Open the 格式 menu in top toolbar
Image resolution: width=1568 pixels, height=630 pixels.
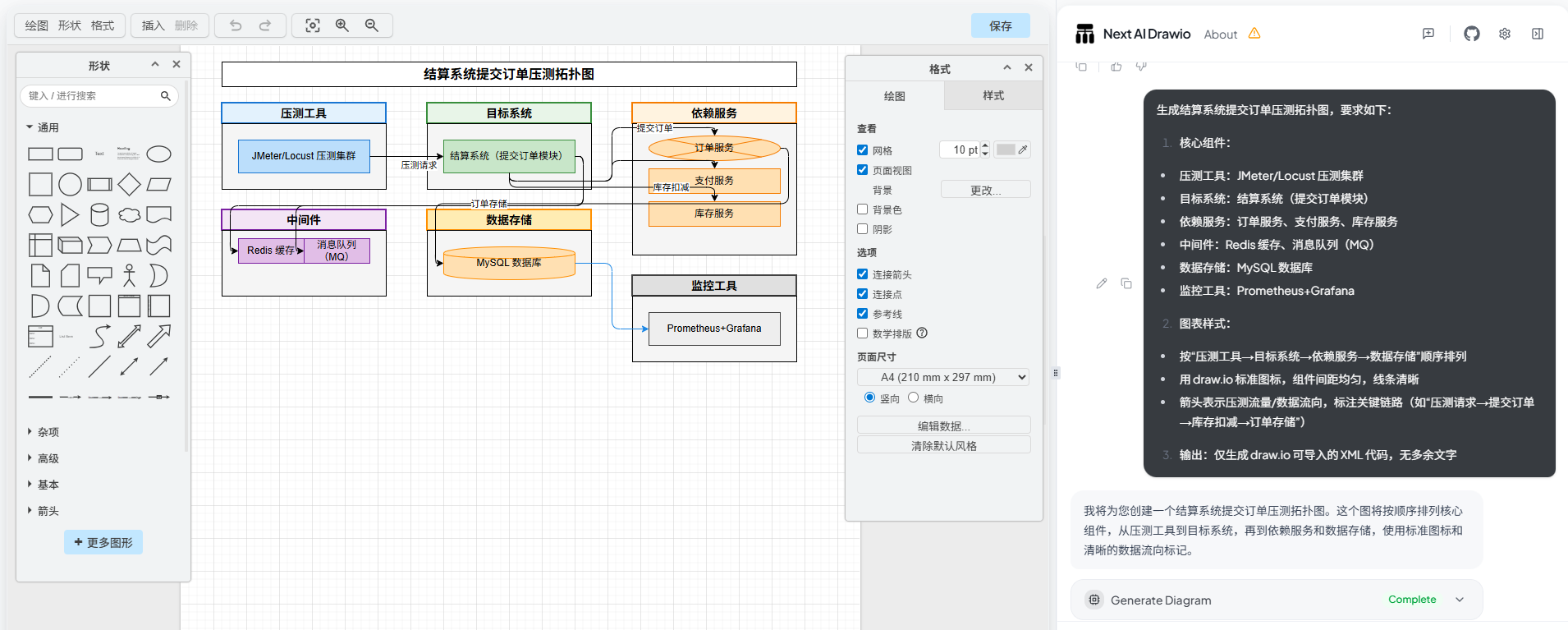click(102, 25)
